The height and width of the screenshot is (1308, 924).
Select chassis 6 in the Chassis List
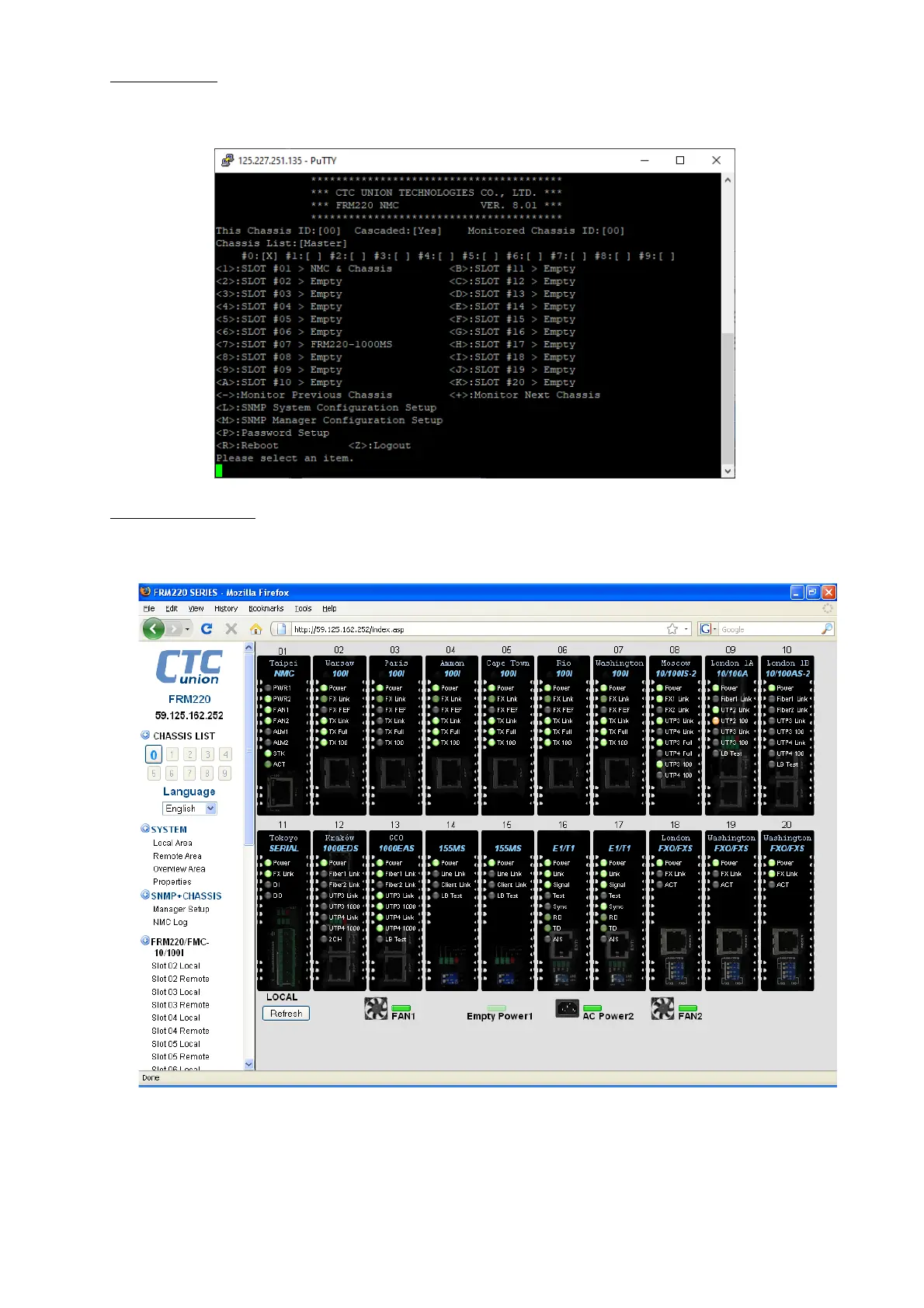(172, 773)
